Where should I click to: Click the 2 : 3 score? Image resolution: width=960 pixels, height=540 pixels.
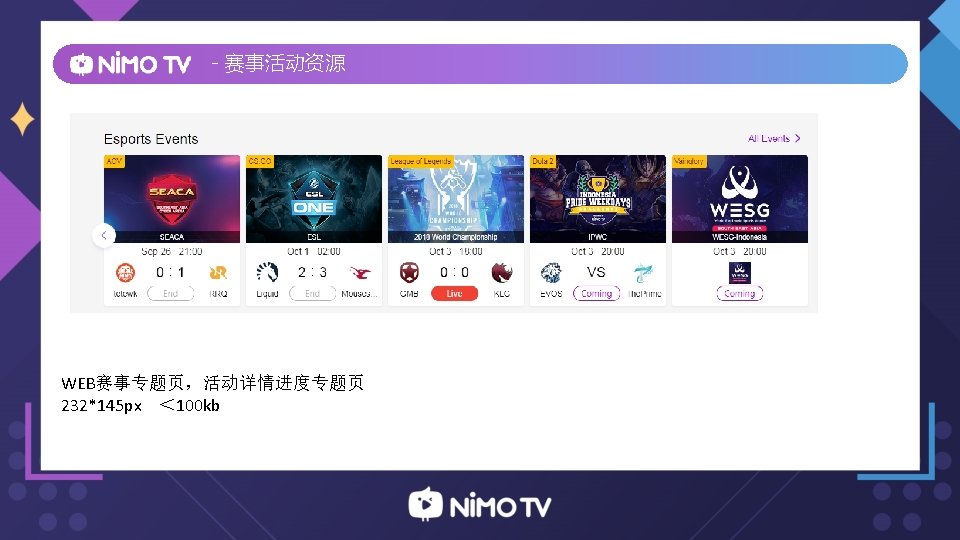click(x=312, y=272)
